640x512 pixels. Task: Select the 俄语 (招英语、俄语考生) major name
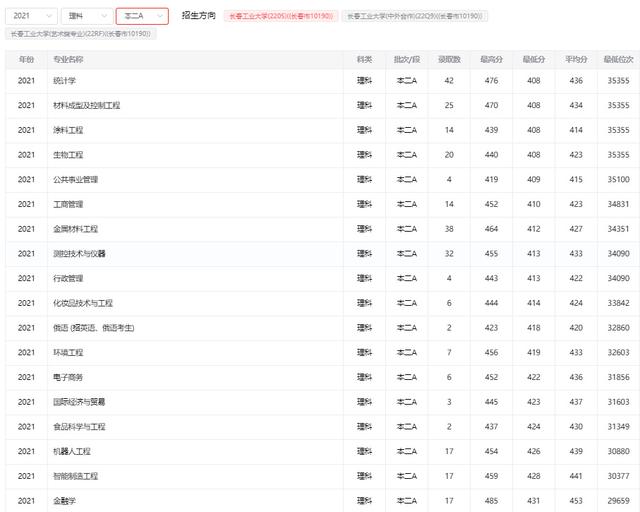click(x=93, y=328)
